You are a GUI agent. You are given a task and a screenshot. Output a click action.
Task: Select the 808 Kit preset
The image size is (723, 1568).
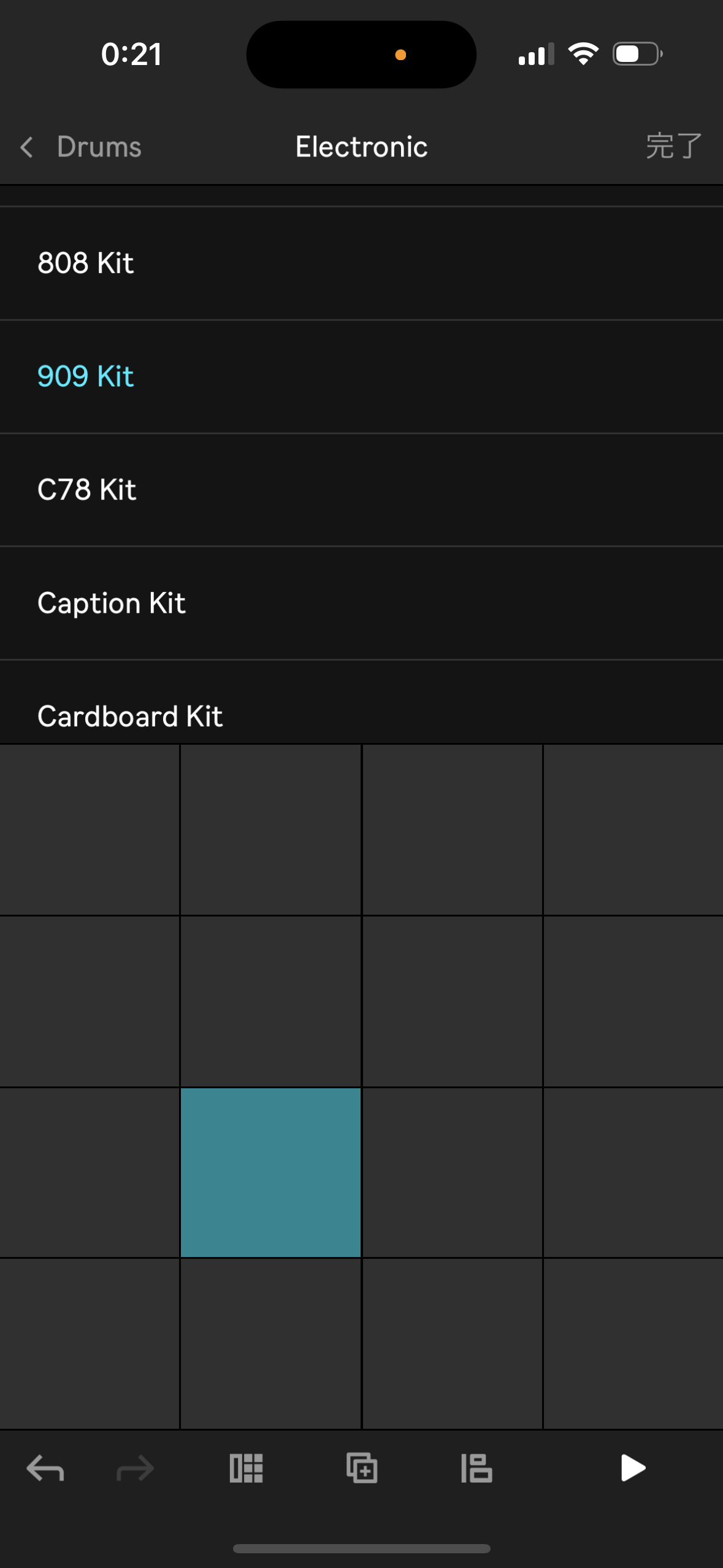(x=361, y=263)
